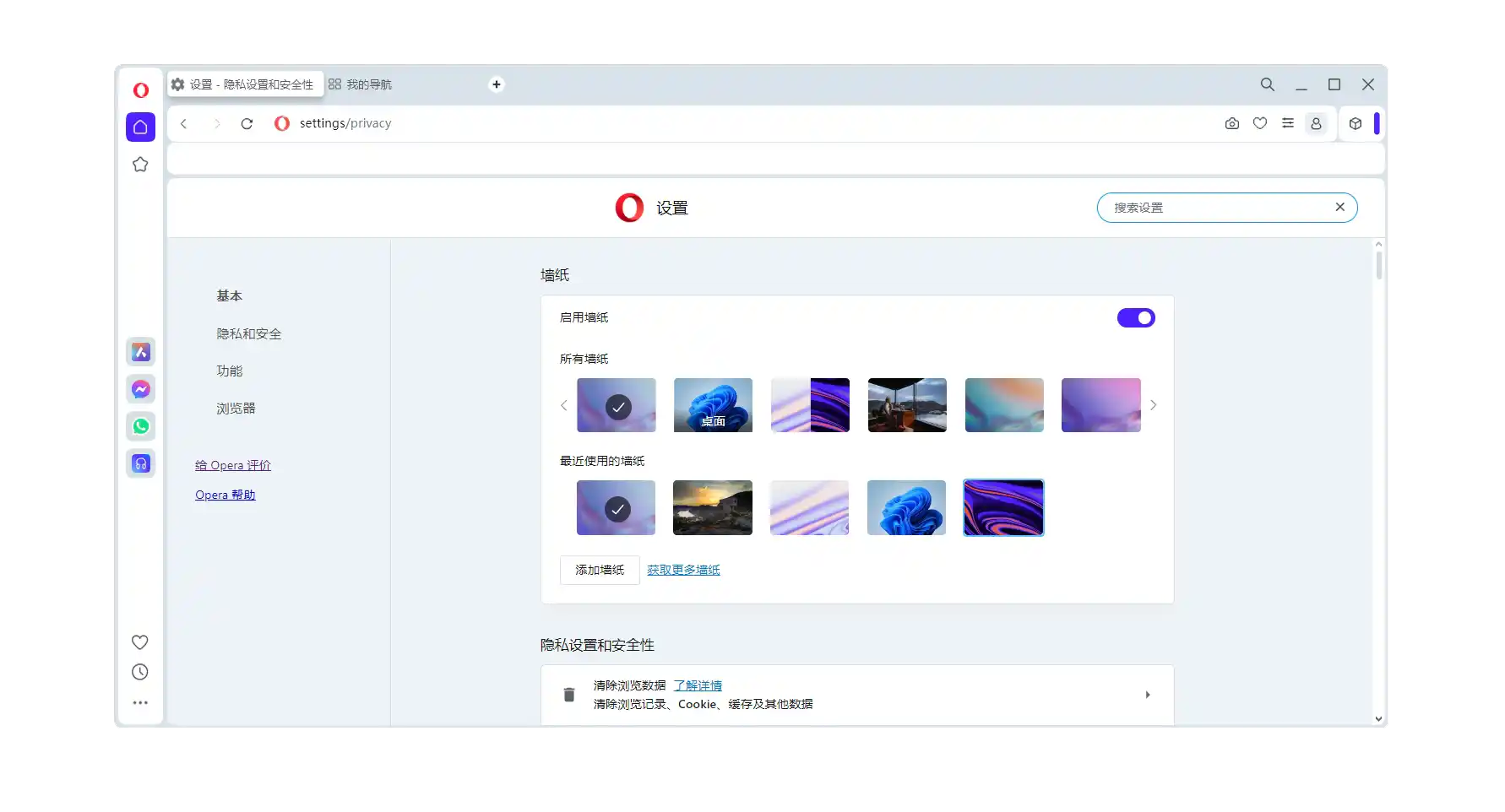Open extensions cube icon
Image resolution: width=1505 pixels, height=812 pixels.
tap(1356, 123)
